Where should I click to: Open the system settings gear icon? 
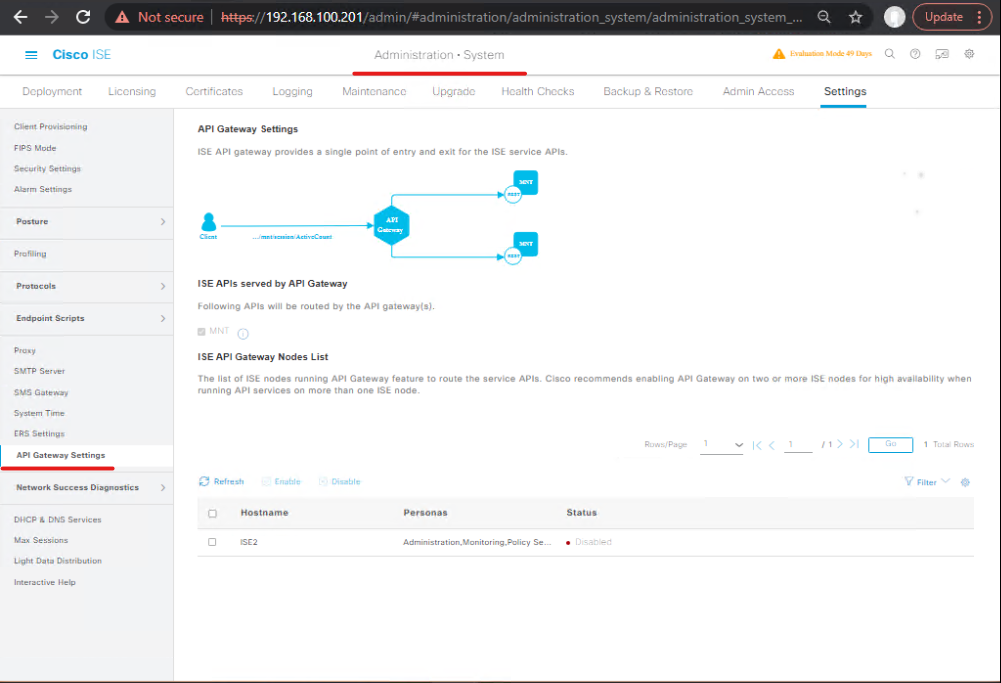tap(969, 54)
